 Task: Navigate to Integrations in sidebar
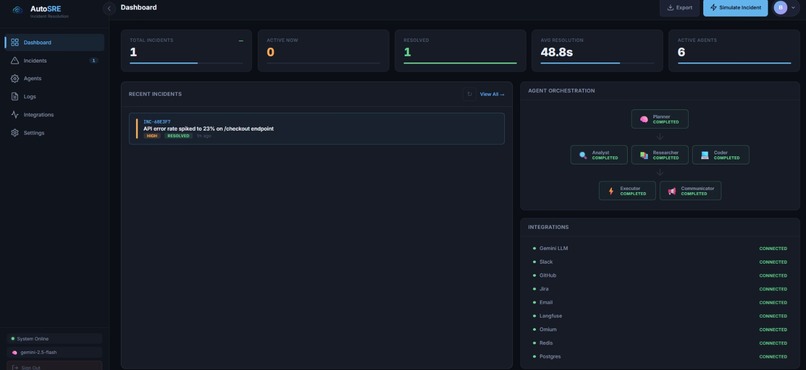pyautogui.click(x=54, y=115)
